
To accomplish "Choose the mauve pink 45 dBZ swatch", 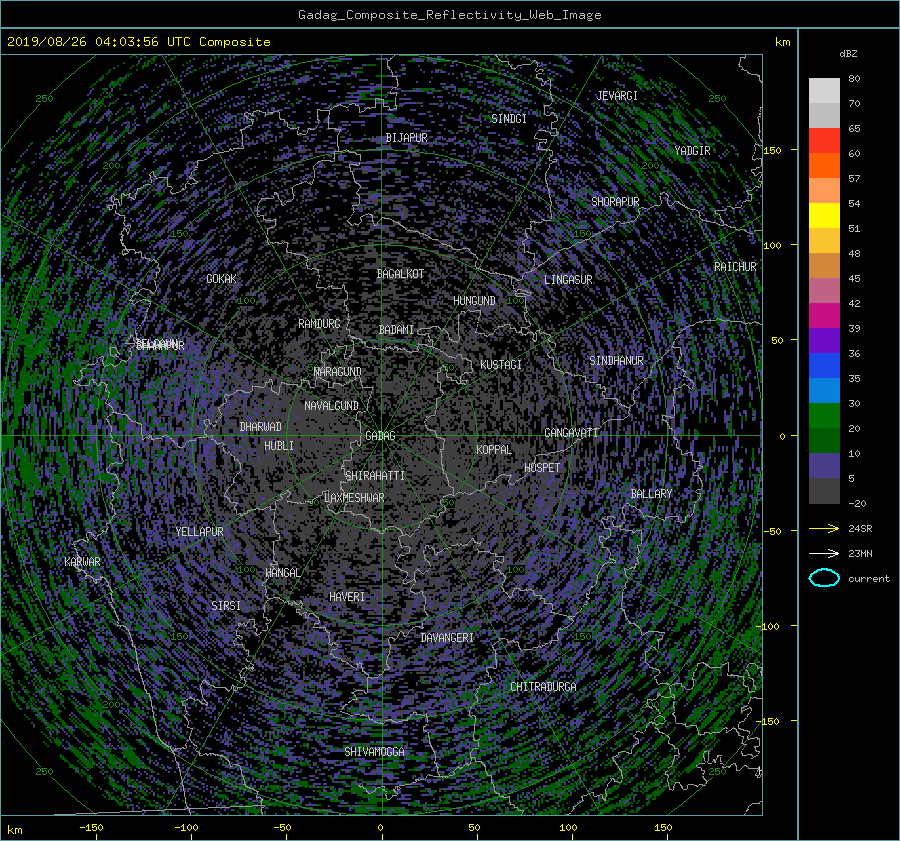I will (x=824, y=290).
